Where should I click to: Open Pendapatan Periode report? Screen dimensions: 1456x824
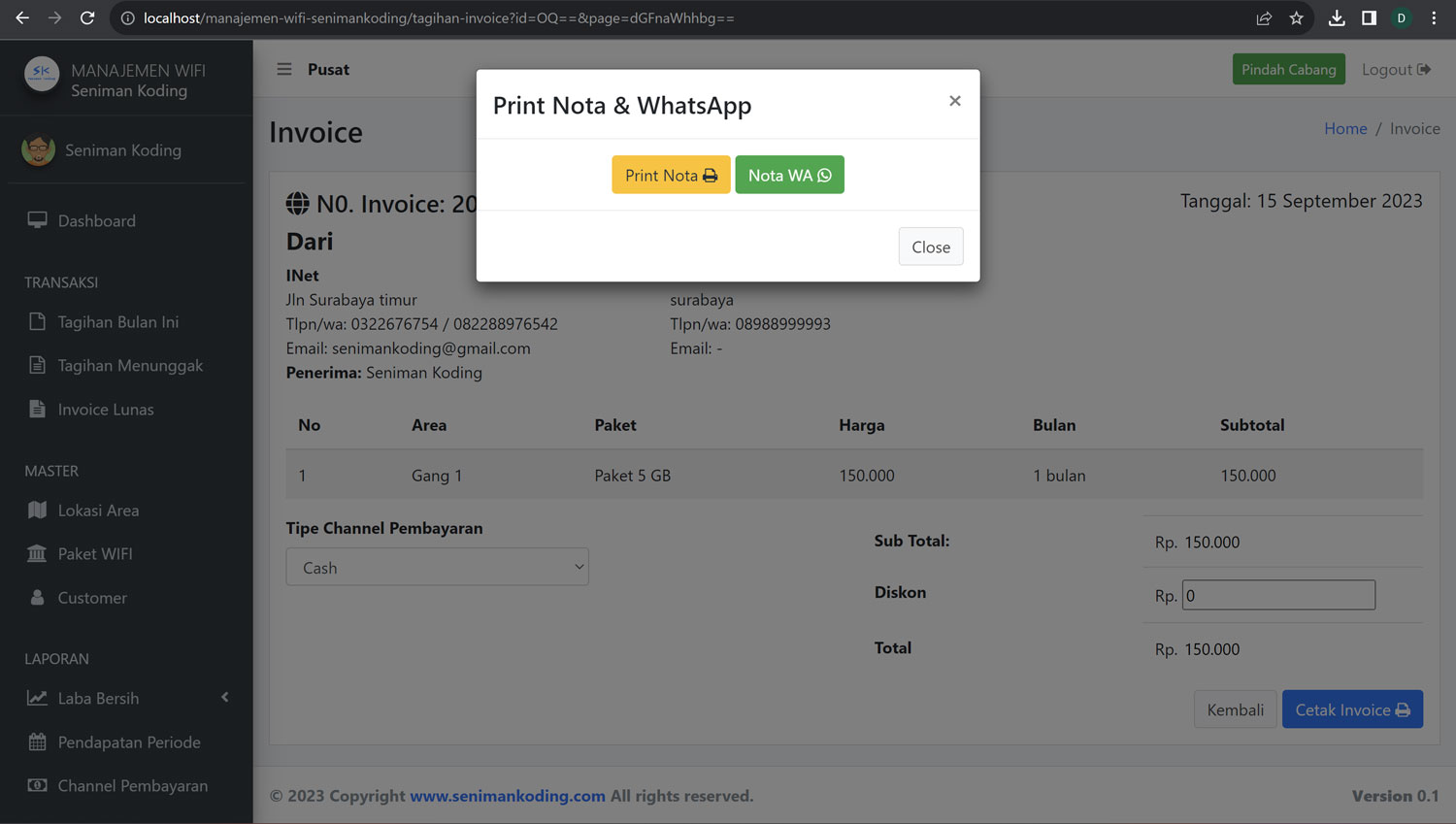pos(129,742)
